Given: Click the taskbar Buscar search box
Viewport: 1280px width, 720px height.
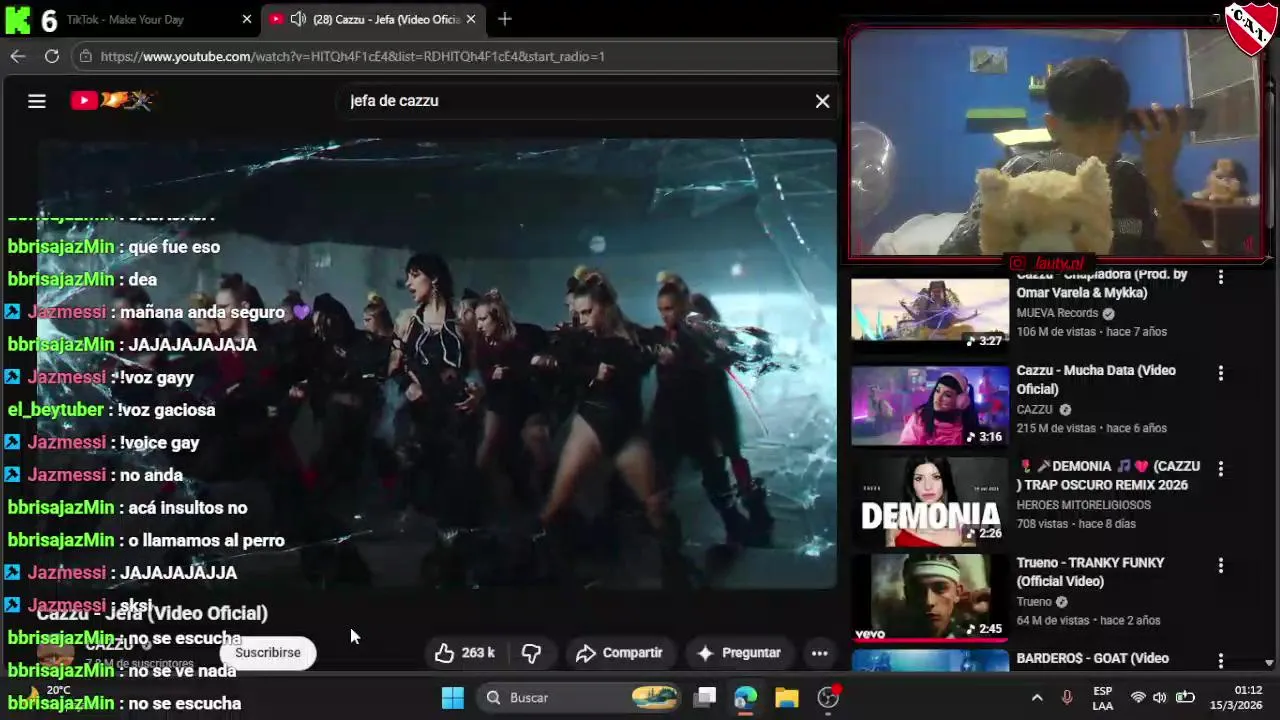Looking at the screenshot, I should click(578, 697).
